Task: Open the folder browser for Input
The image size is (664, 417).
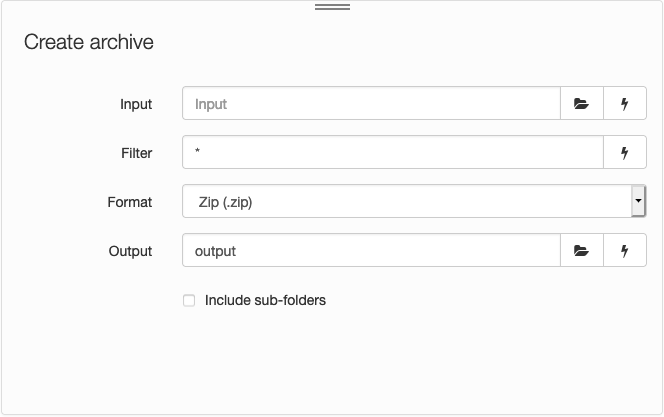Action: coord(581,103)
